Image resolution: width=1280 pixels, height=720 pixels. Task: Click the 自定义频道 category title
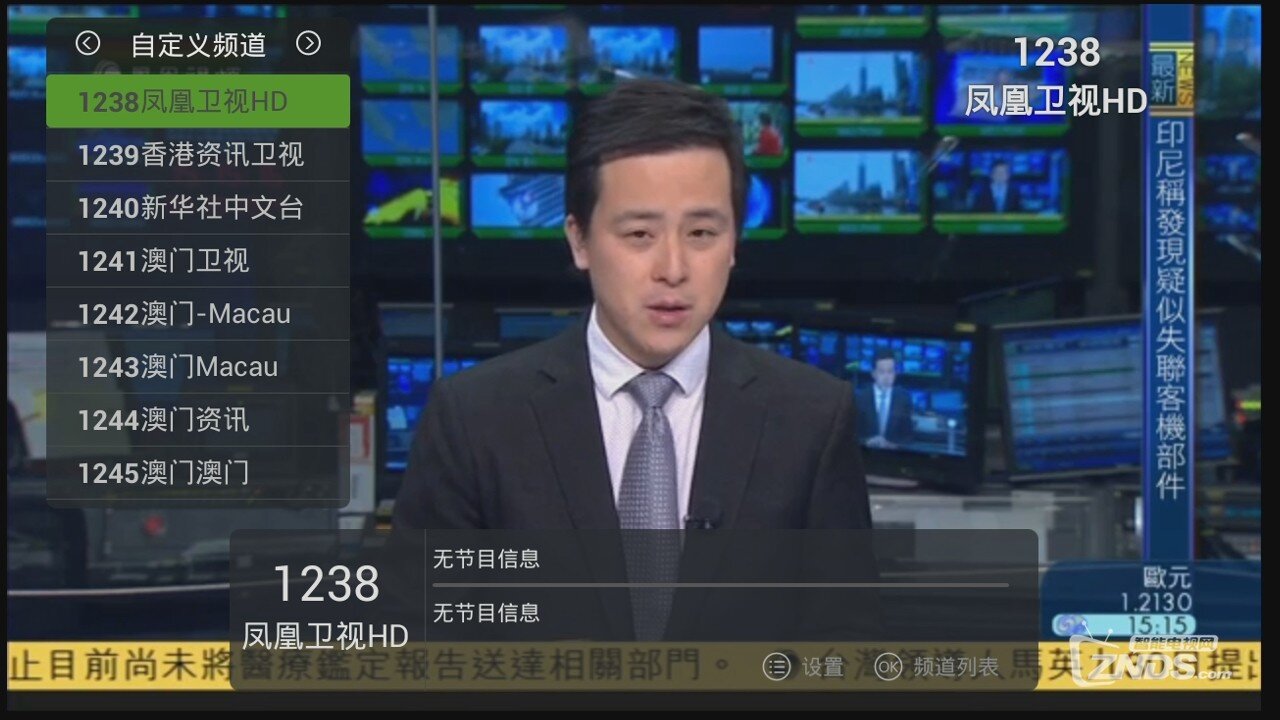tap(198, 44)
